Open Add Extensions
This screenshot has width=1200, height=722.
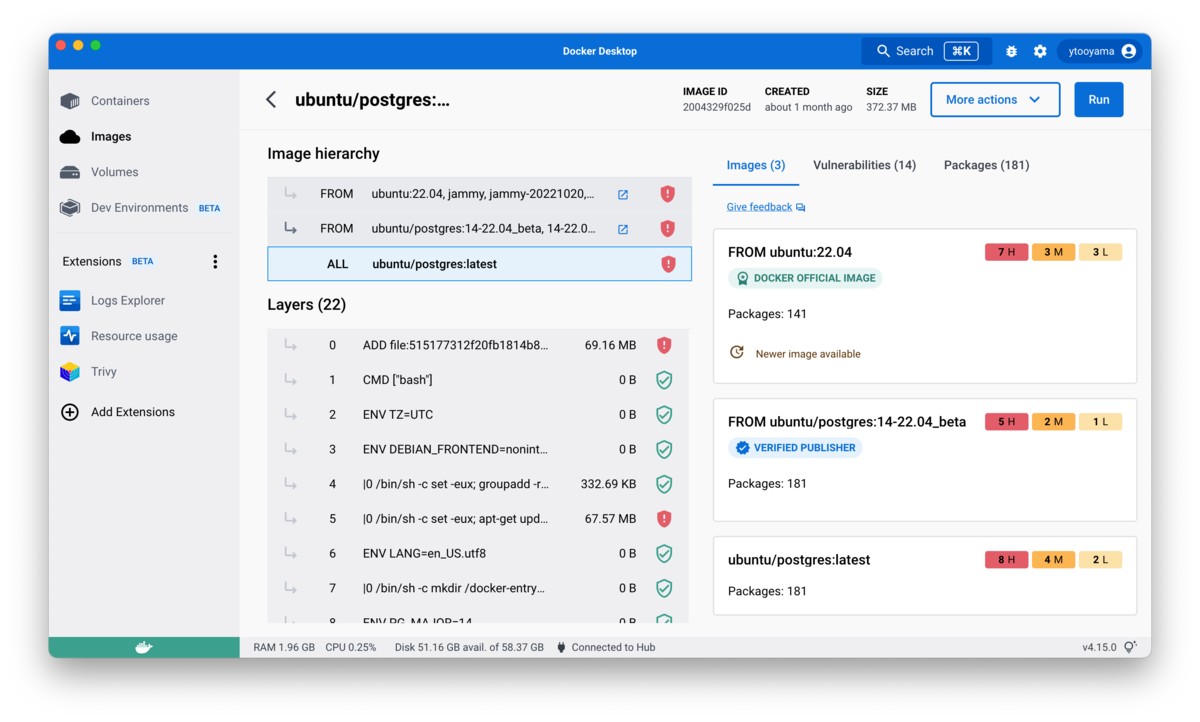point(132,412)
